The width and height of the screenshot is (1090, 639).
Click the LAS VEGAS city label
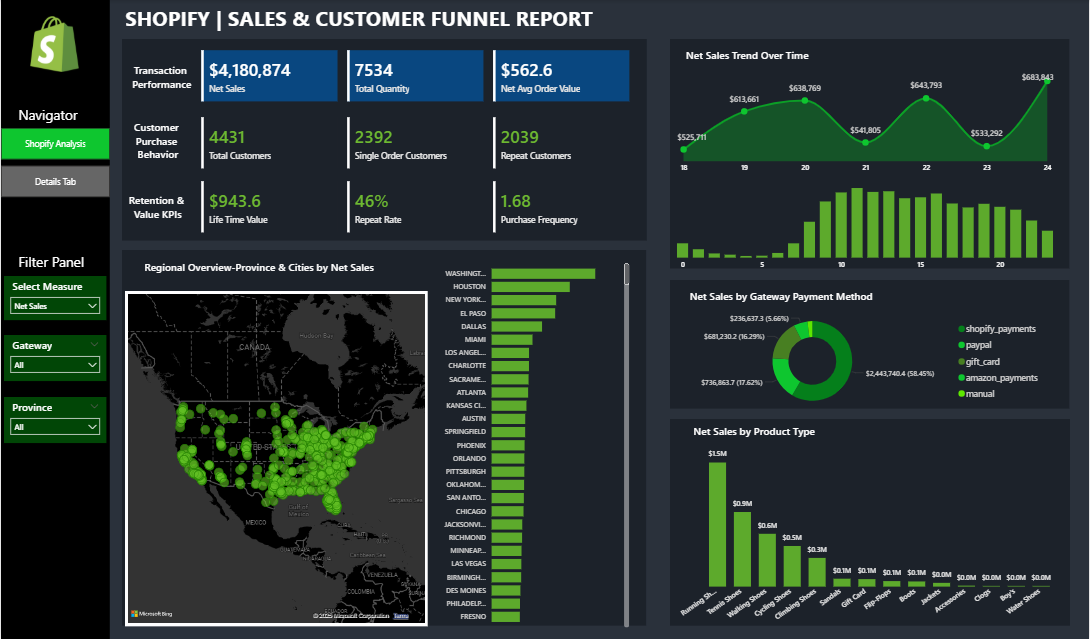[x=469, y=564]
